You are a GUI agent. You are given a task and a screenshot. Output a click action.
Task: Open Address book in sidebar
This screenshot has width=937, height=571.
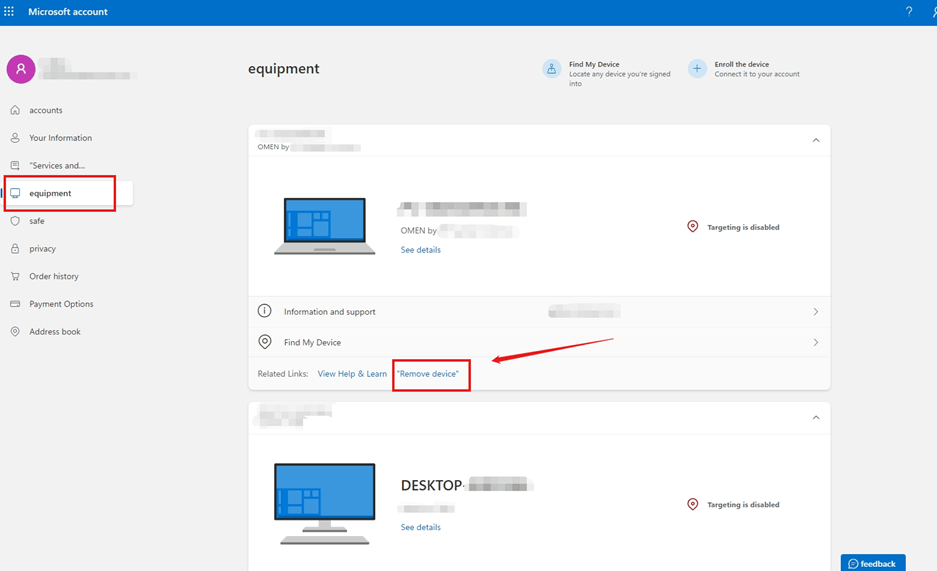[54, 331]
